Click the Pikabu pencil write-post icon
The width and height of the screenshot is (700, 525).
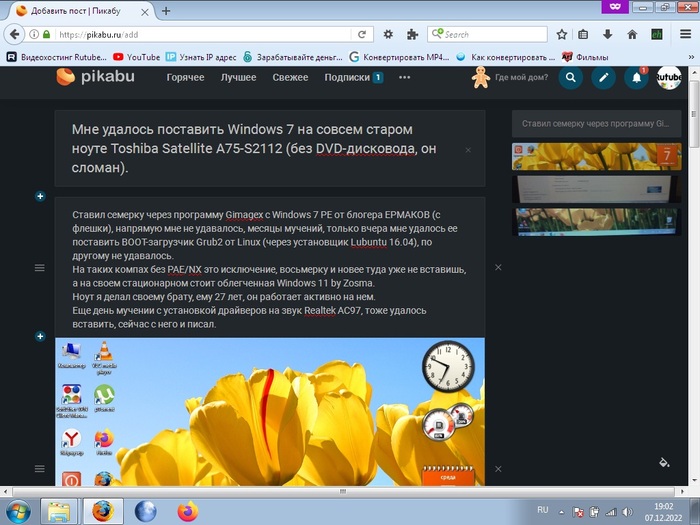coord(604,77)
